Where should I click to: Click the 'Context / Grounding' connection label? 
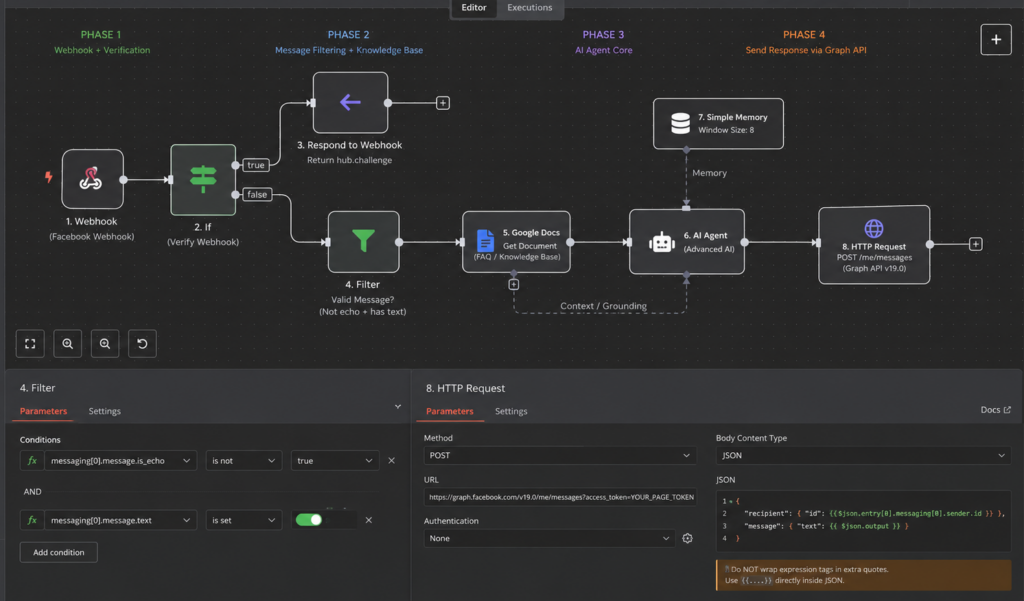(x=603, y=306)
